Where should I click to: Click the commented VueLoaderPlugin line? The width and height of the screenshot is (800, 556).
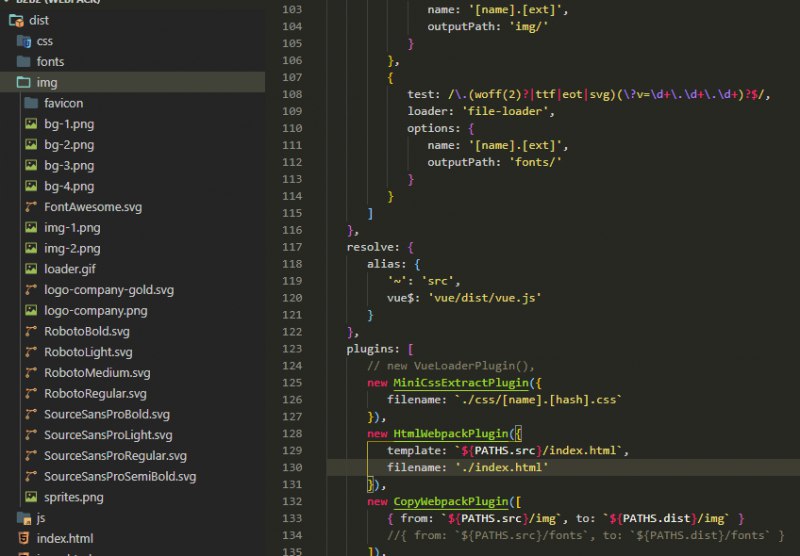[x=451, y=366]
